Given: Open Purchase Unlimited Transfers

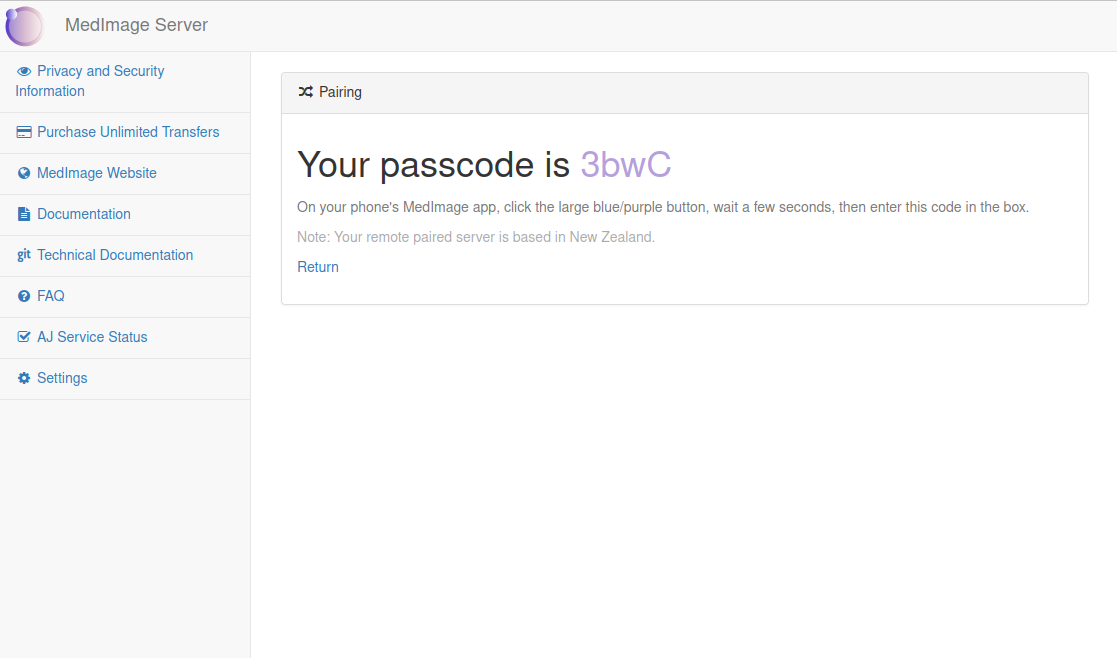Looking at the screenshot, I should pyautogui.click(x=128, y=132).
